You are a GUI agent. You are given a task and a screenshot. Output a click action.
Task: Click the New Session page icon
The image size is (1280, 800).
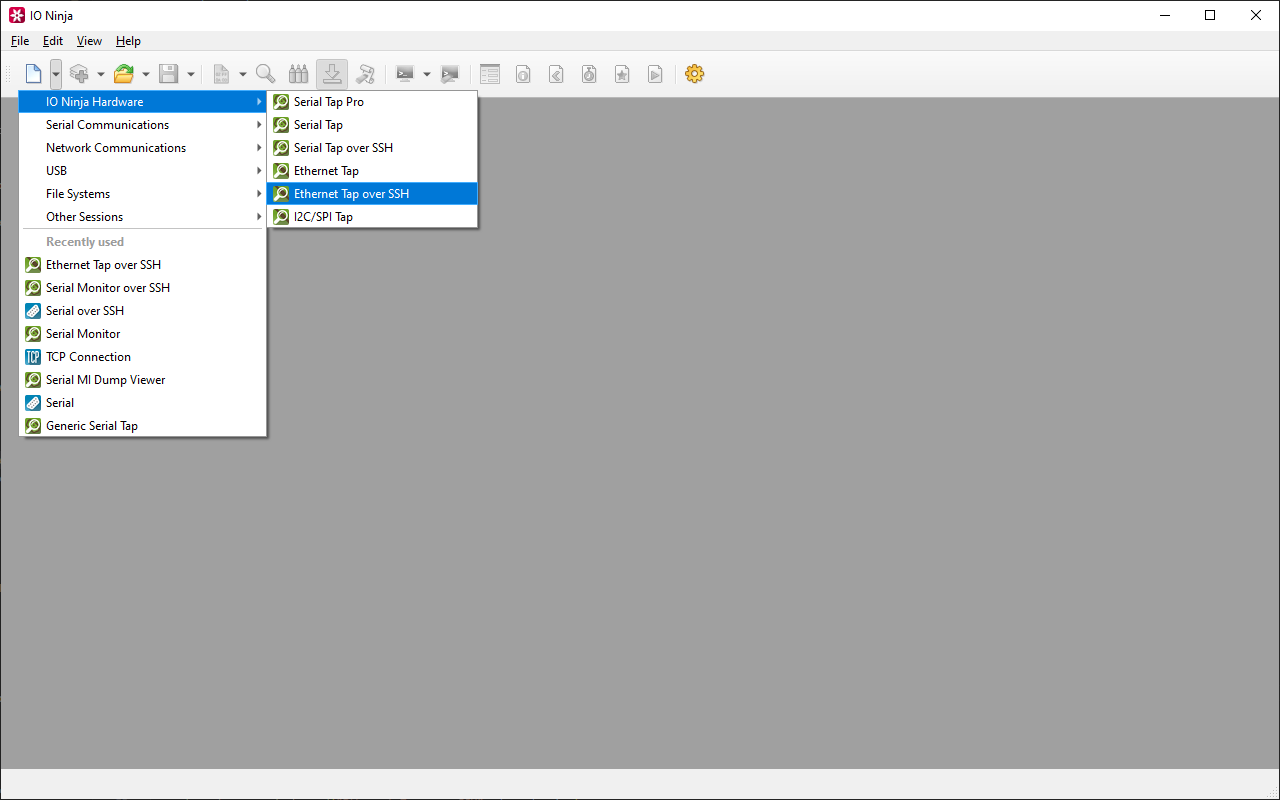pos(33,74)
